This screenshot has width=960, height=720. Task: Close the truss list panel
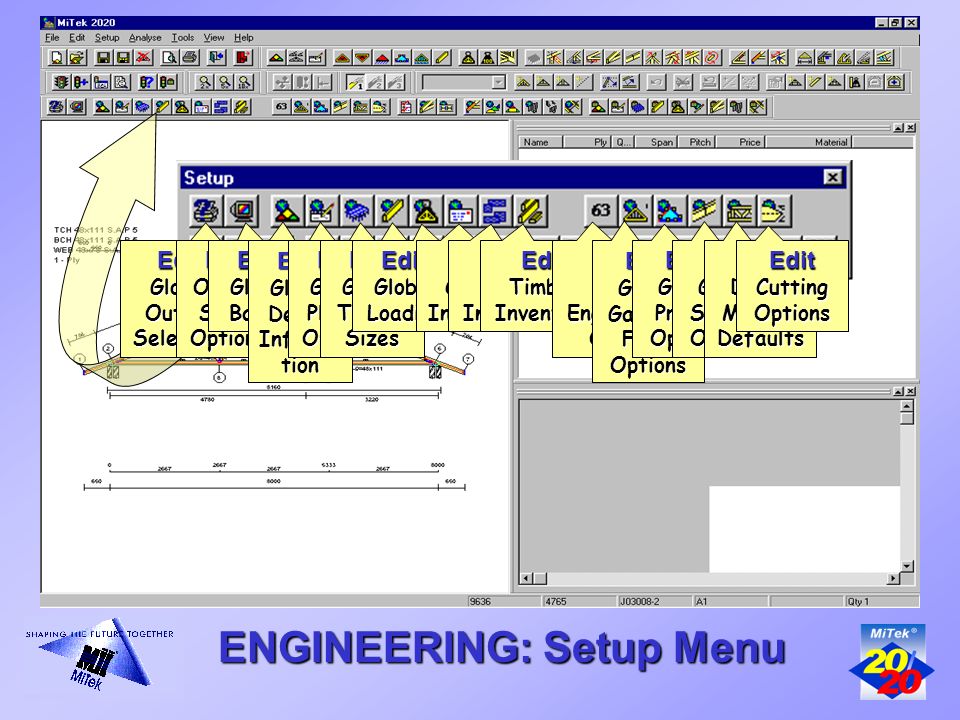911,128
